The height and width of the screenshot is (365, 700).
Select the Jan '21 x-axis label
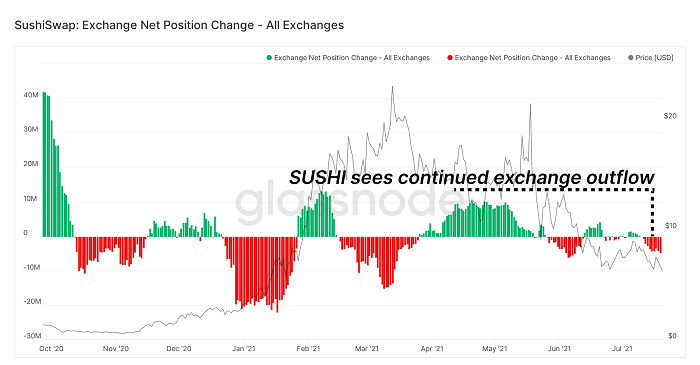click(244, 348)
